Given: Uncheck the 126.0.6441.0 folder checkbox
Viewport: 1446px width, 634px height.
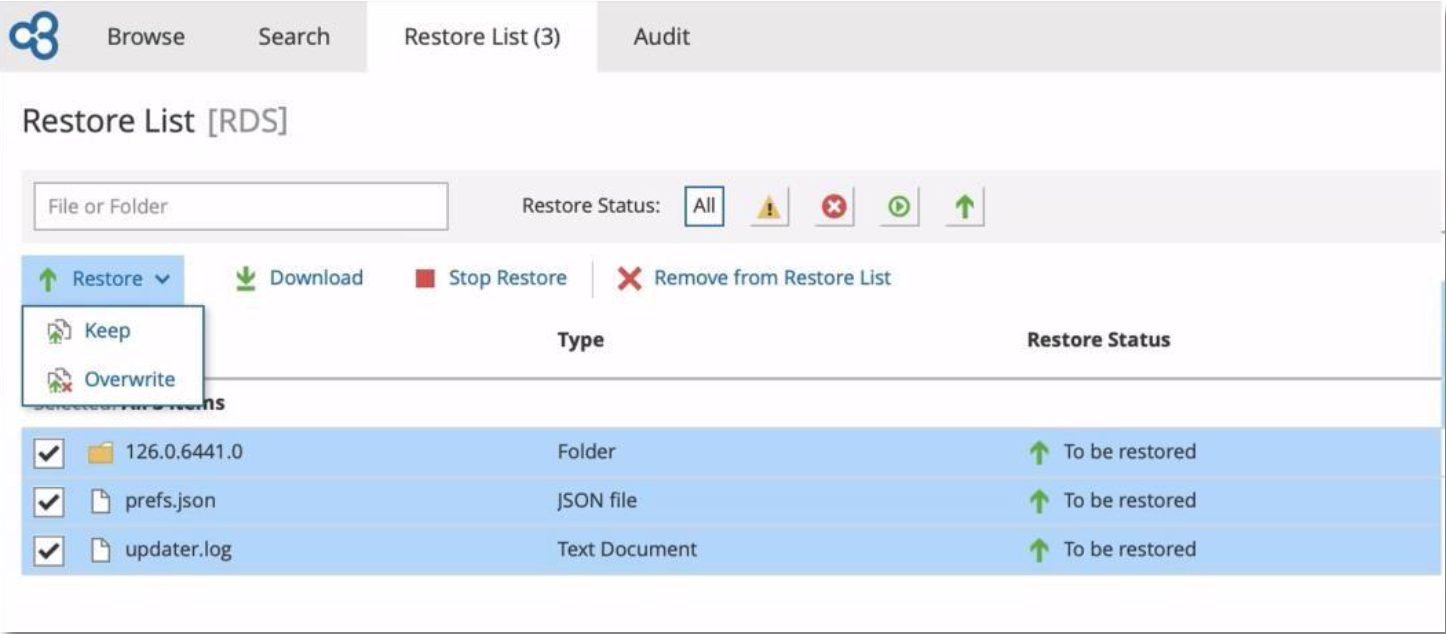Looking at the screenshot, I should (48, 454).
